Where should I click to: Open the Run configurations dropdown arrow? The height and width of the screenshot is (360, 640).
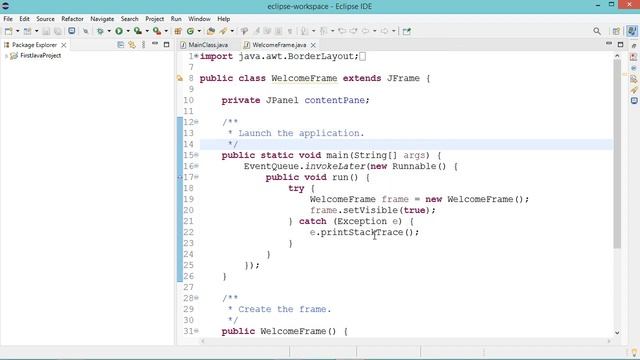pos(128,31)
